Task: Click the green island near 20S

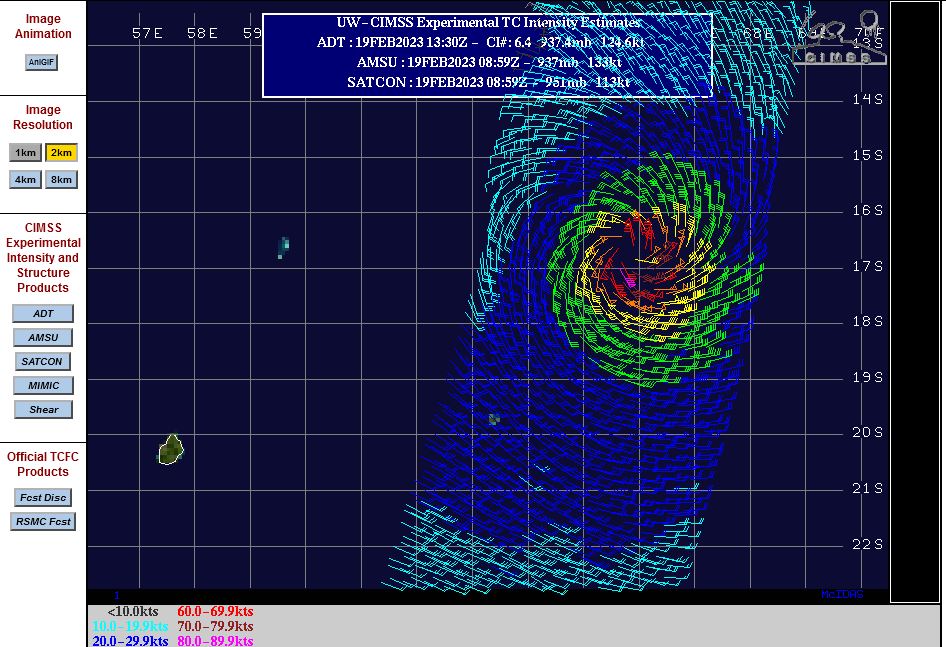Action: (171, 450)
